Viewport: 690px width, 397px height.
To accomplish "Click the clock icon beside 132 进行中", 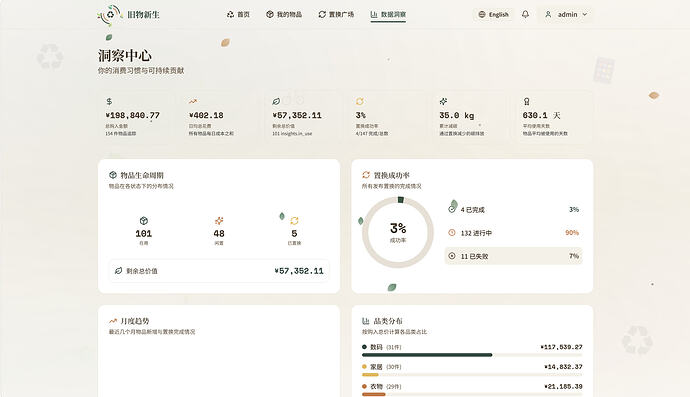I will [x=451, y=232].
